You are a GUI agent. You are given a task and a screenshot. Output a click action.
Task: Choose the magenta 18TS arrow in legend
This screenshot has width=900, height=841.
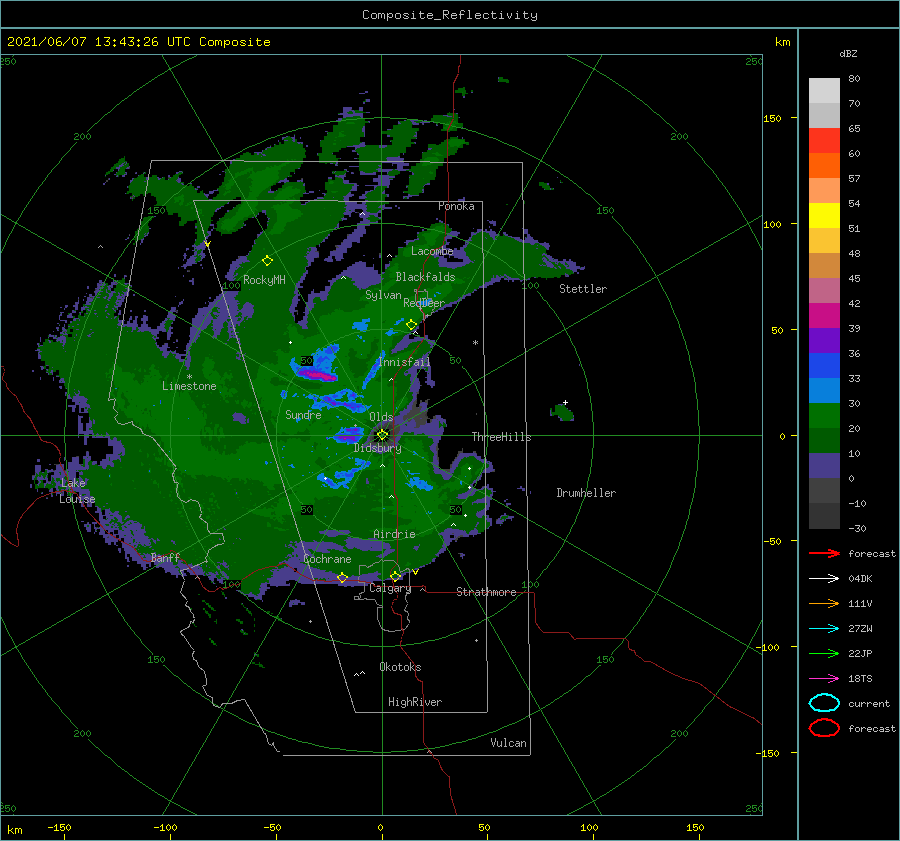coord(824,679)
